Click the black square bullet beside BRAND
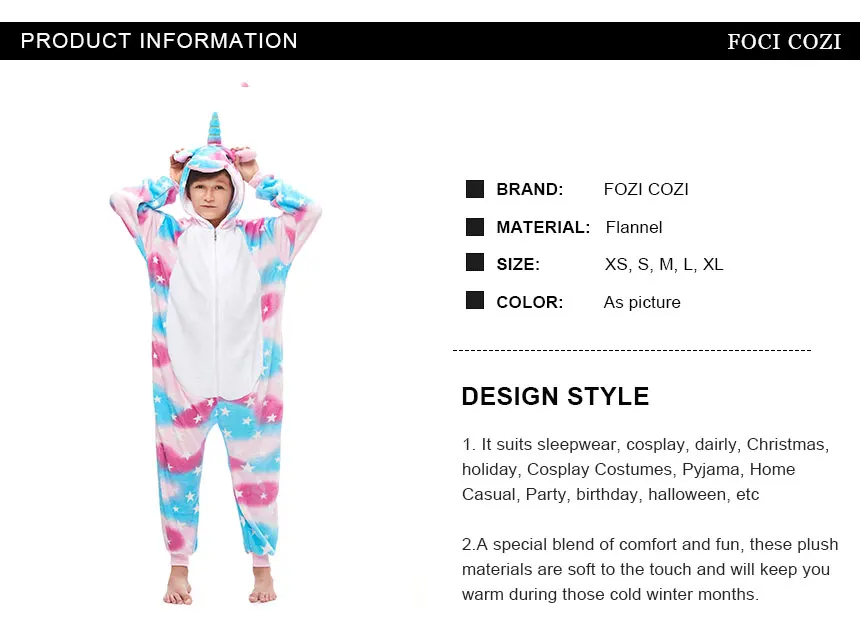The height and width of the screenshot is (621, 860). [474, 189]
